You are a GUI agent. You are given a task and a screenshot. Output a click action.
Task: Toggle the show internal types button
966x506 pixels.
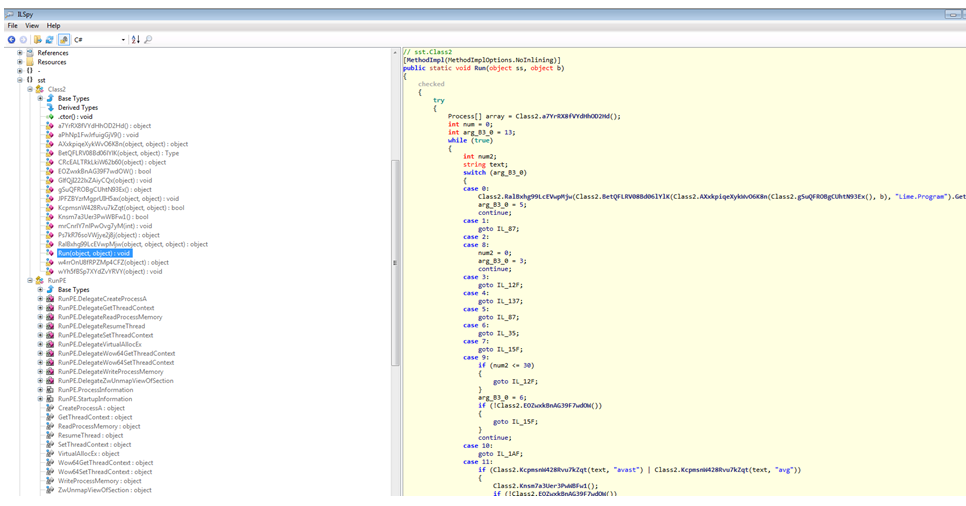click(63, 39)
